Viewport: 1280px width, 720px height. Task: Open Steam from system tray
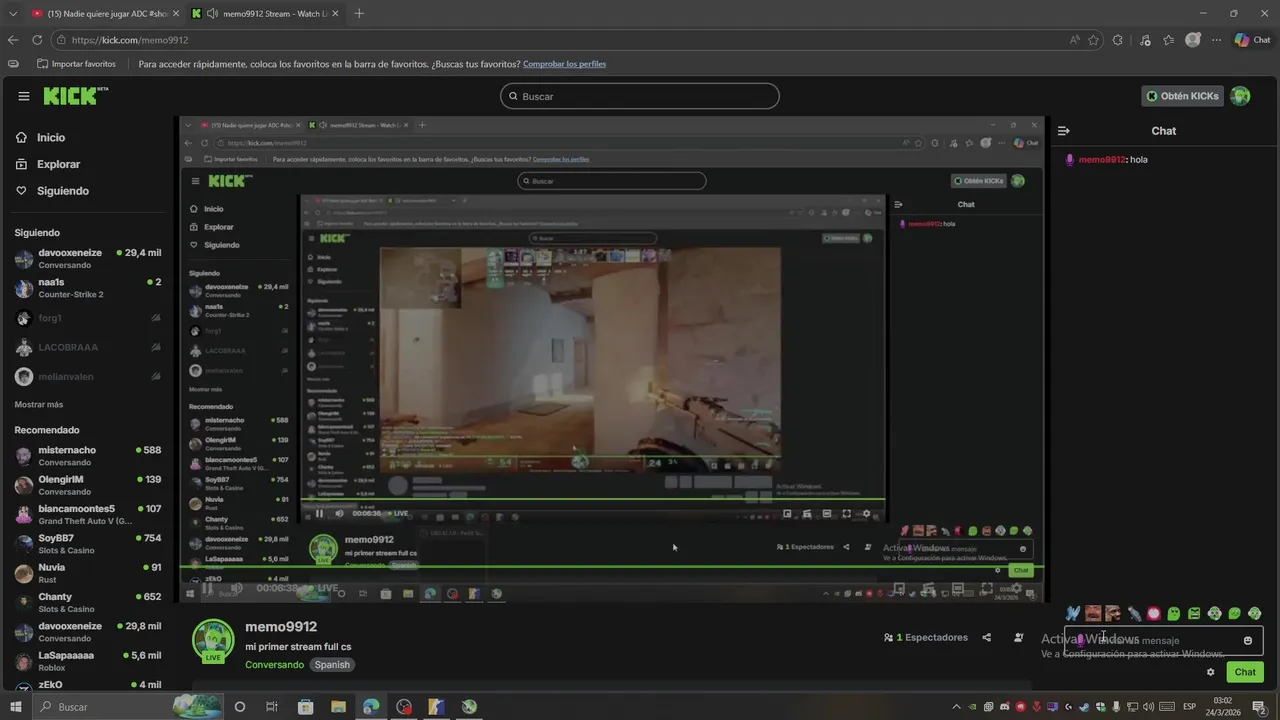pos(1085,707)
